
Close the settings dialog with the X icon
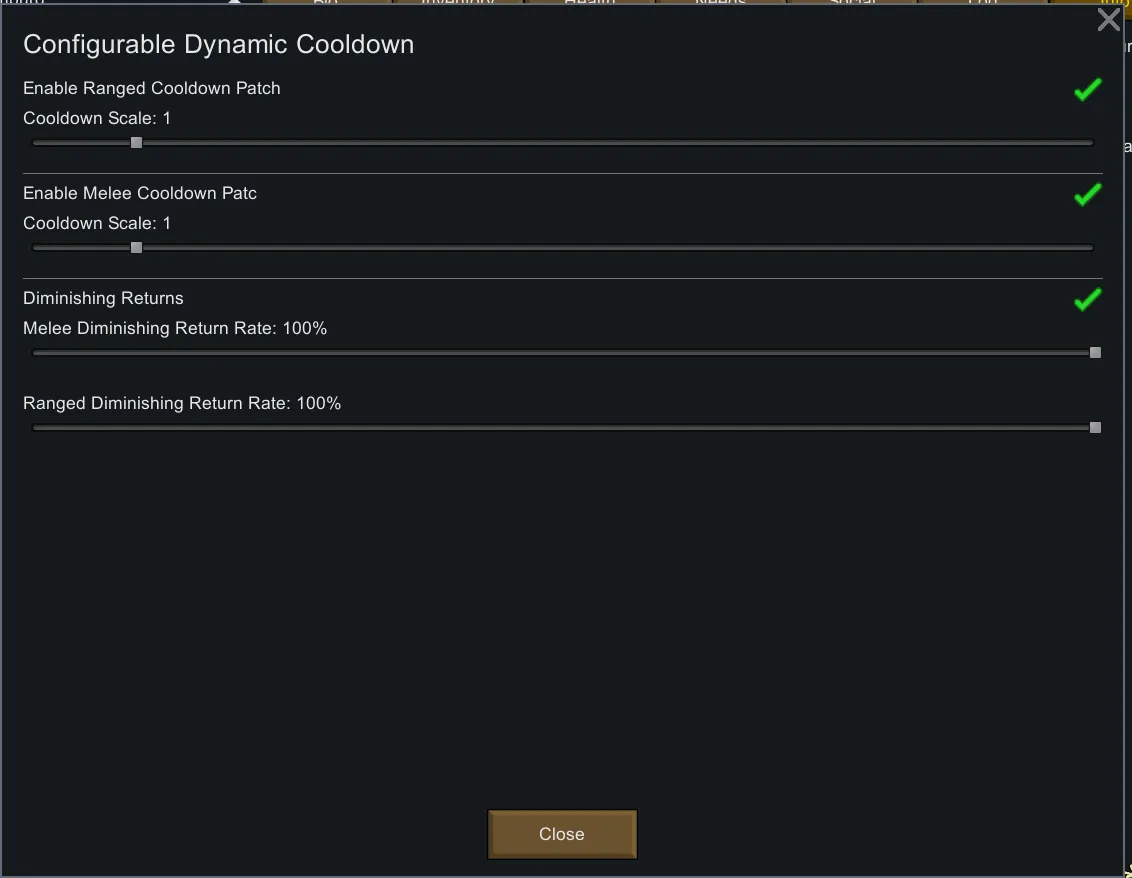point(1108,20)
